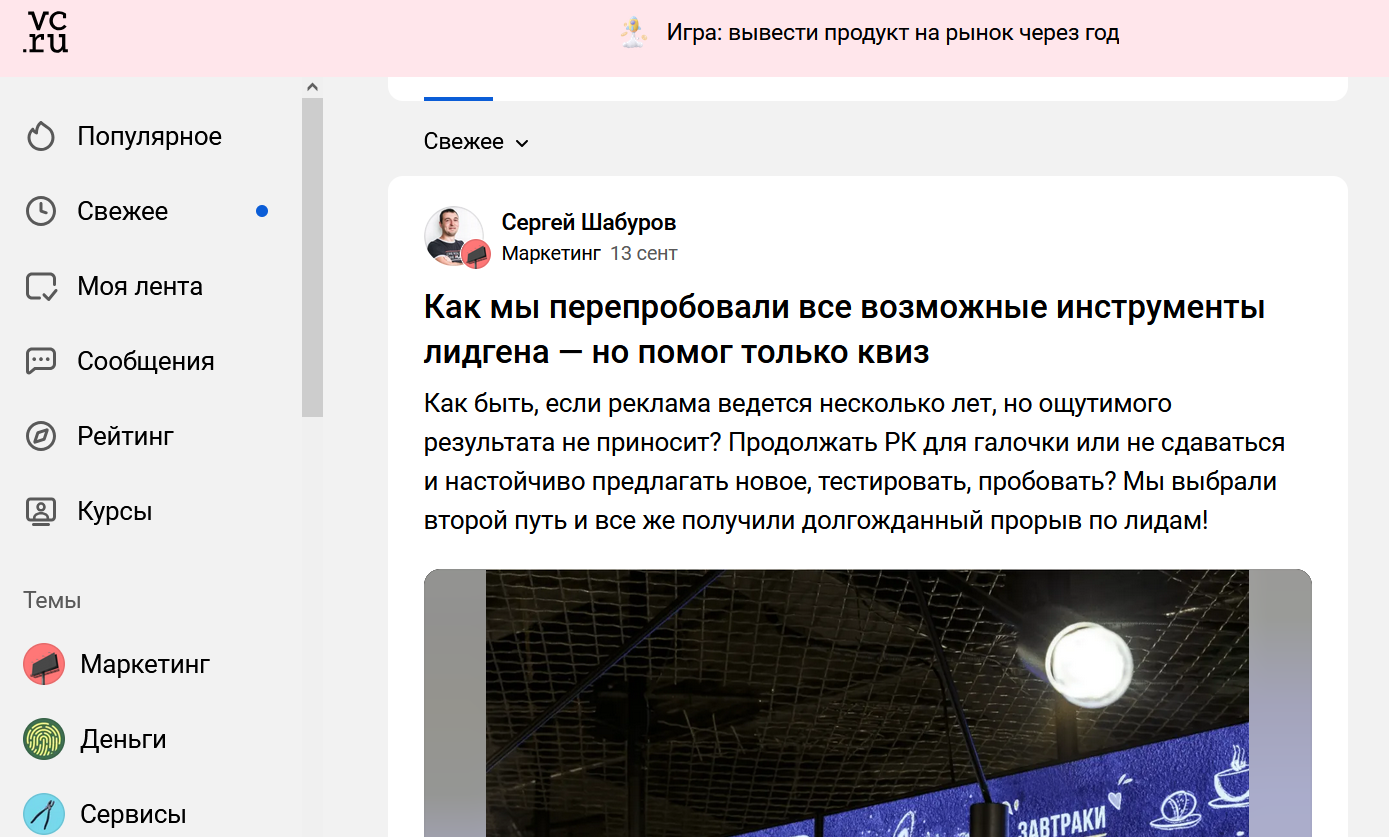
Task: Click Сергей Шабуров's avatar picture
Action: point(454,237)
